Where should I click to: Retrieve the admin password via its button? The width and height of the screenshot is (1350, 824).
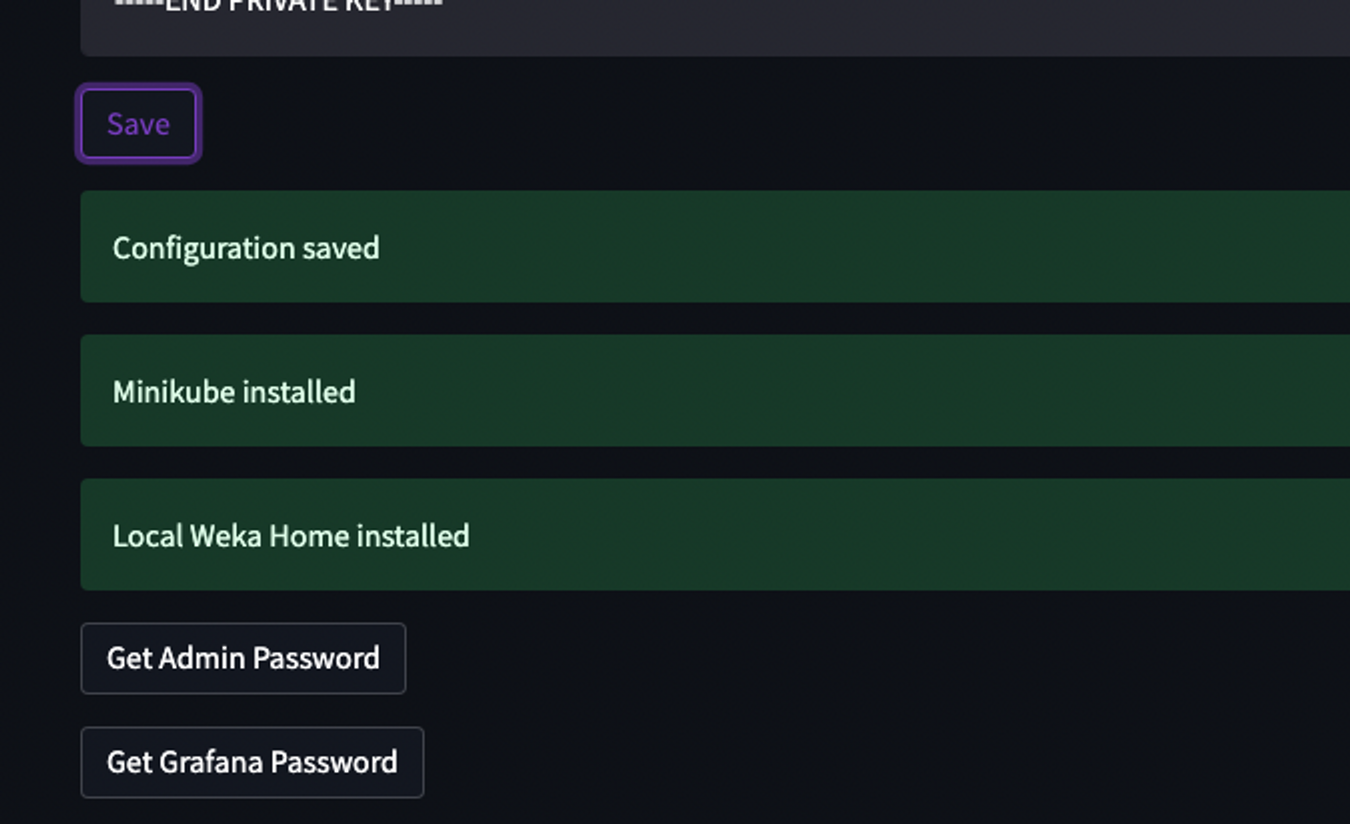point(243,658)
